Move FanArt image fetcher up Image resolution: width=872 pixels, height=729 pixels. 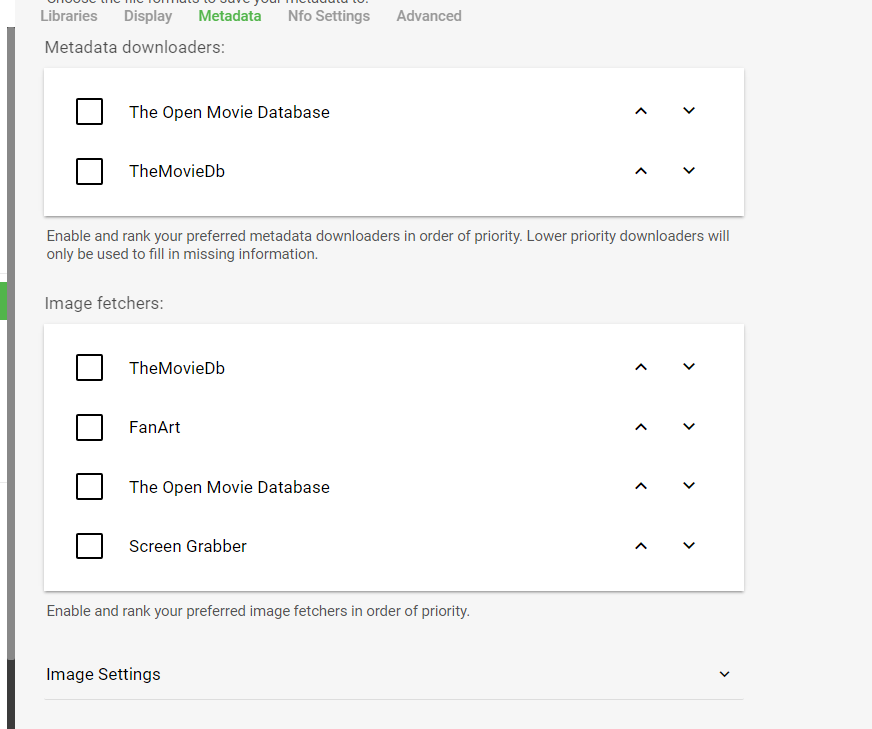641,427
